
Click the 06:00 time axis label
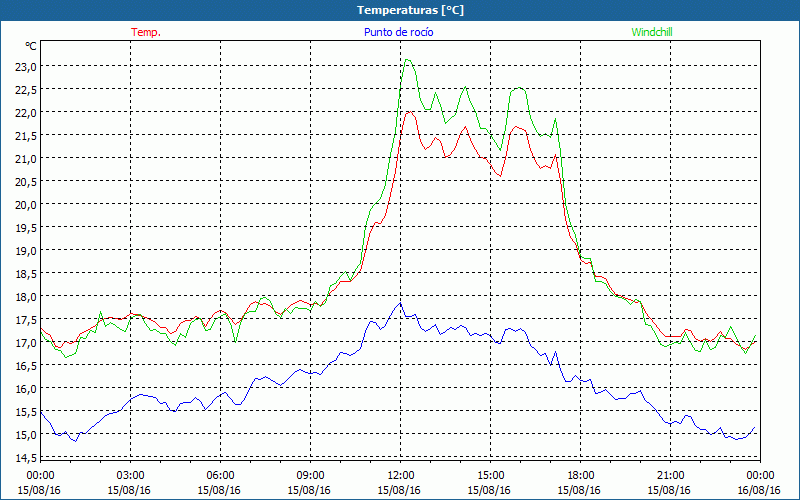pos(220,475)
